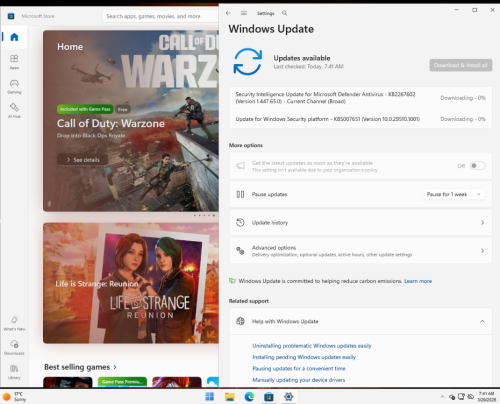Open What's New in Store sidebar
Viewport: 500px width, 404px height.
14,323
